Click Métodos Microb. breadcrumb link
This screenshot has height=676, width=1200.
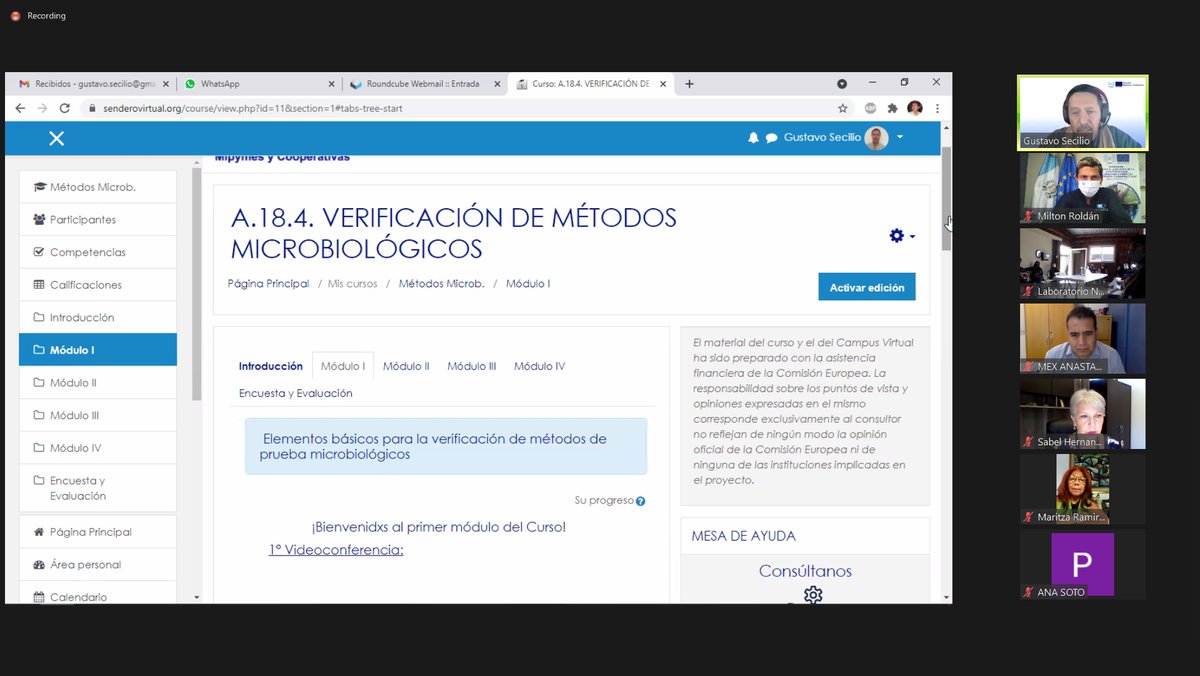[x=441, y=284]
